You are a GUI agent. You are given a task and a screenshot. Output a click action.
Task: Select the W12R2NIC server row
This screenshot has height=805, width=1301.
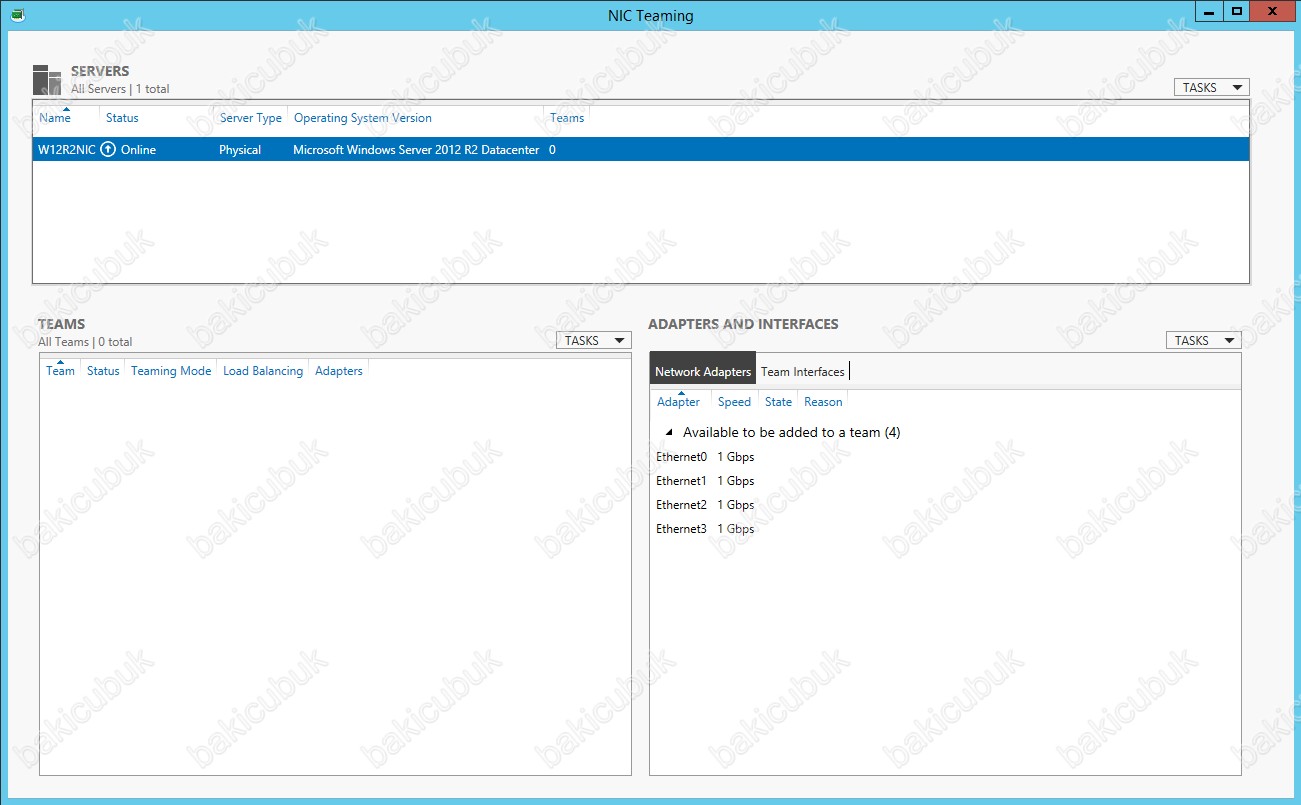click(x=641, y=150)
